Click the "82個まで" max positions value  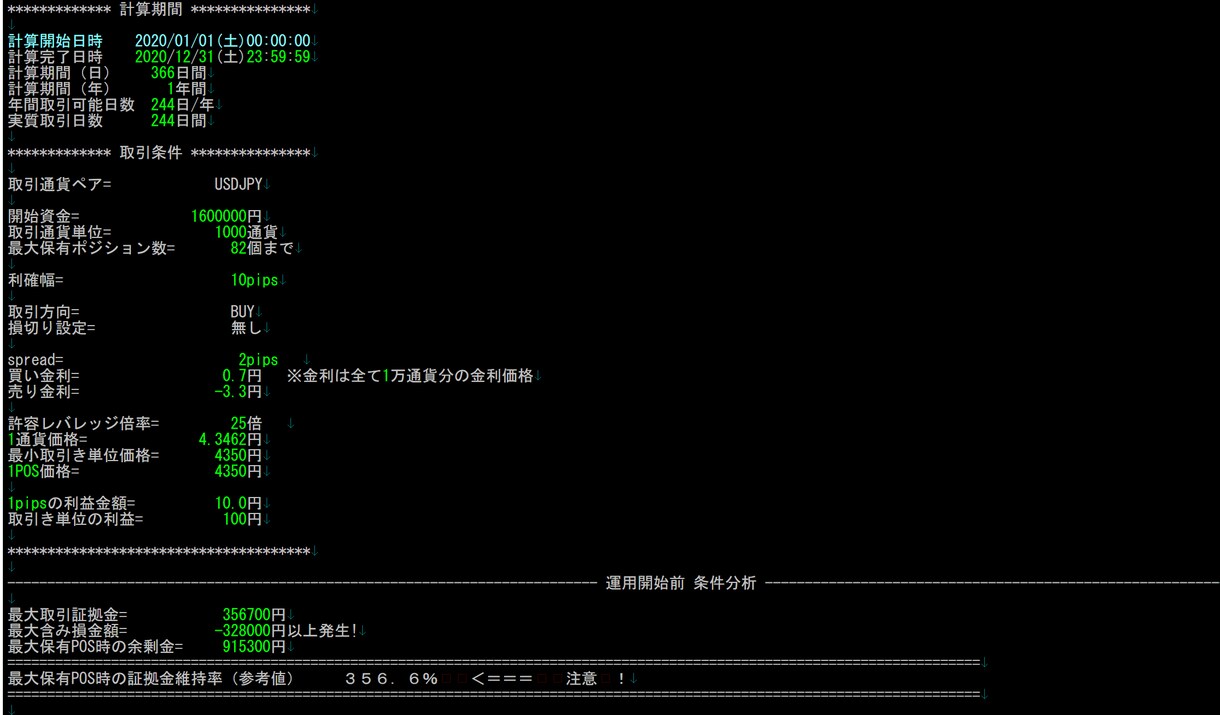coord(263,249)
